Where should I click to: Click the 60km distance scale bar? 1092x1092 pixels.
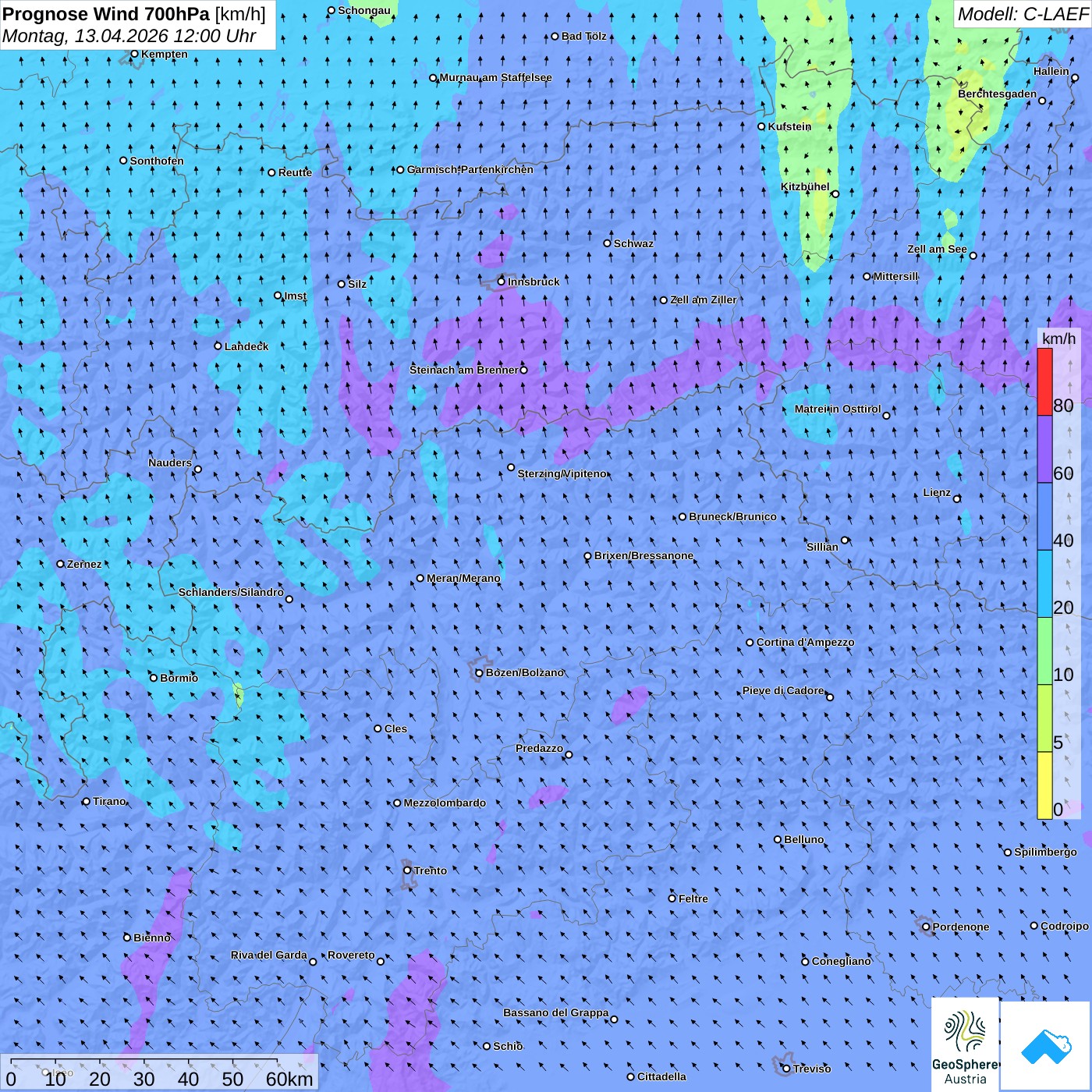click(x=144, y=1060)
